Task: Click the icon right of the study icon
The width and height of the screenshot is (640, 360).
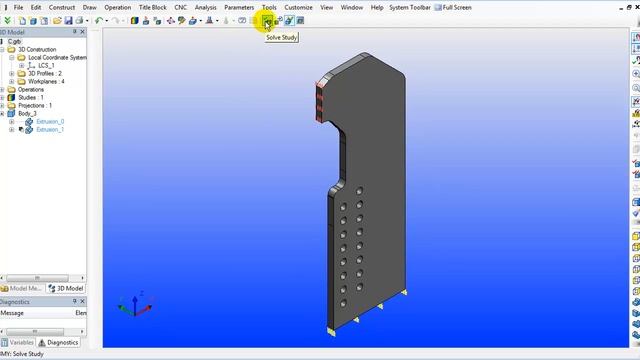Action: tap(146, 20)
